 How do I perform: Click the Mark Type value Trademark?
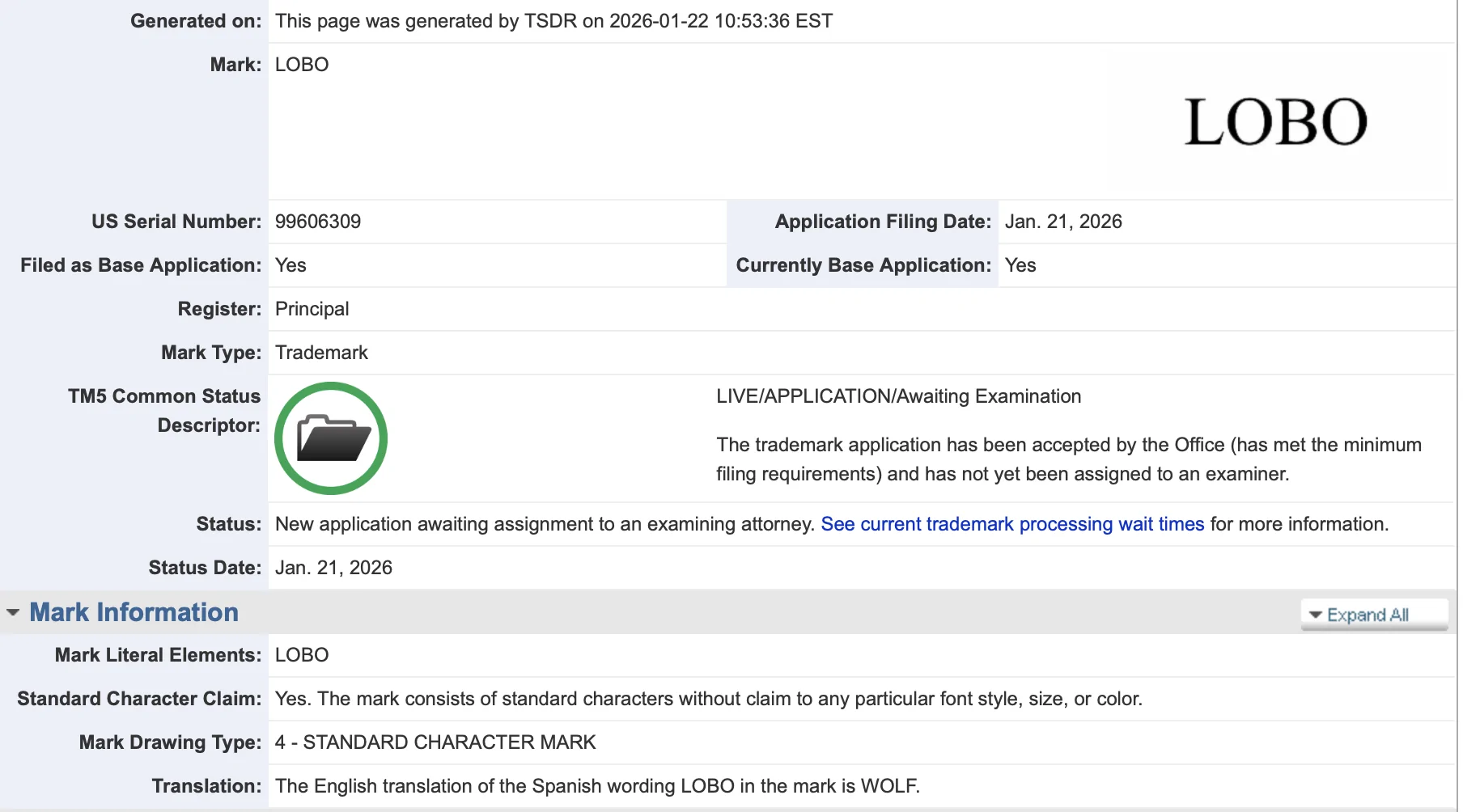(x=321, y=353)
